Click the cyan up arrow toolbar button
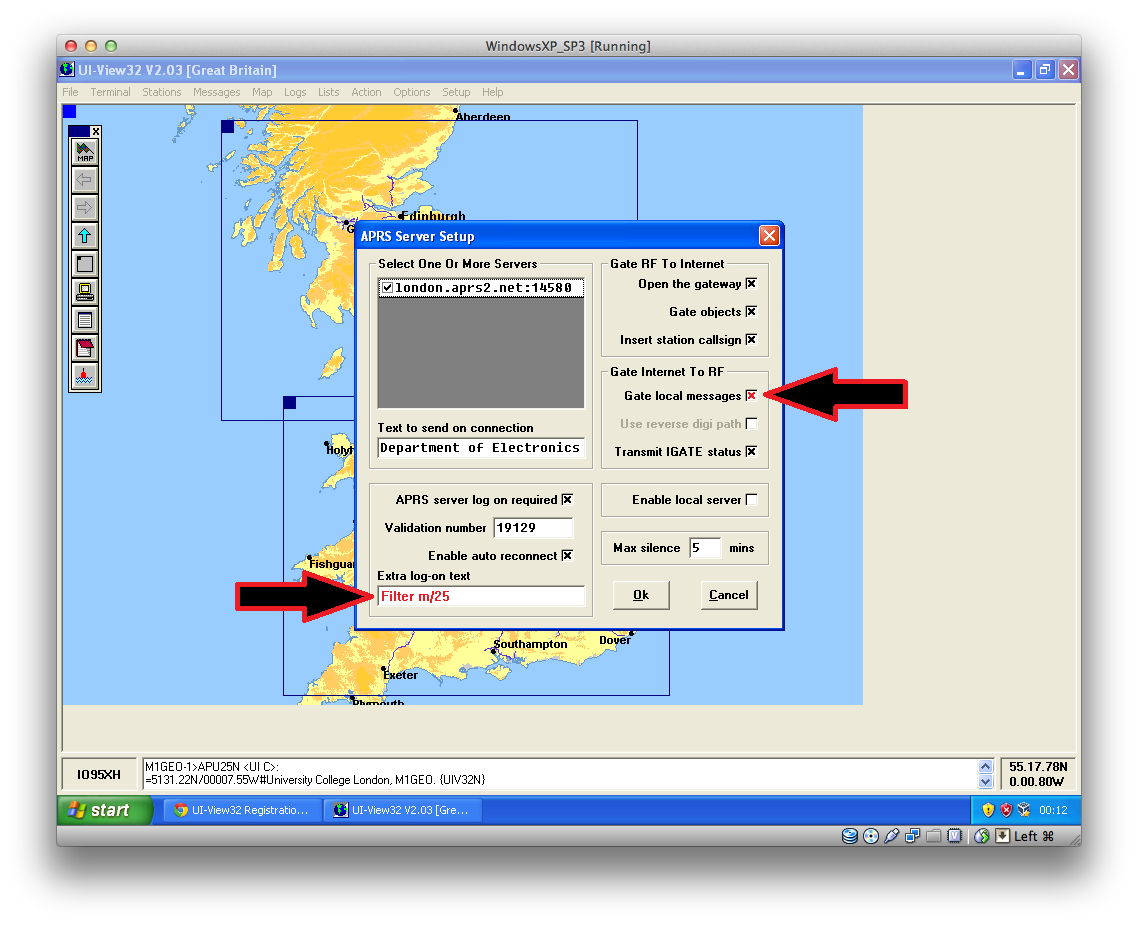 (85, 236)
